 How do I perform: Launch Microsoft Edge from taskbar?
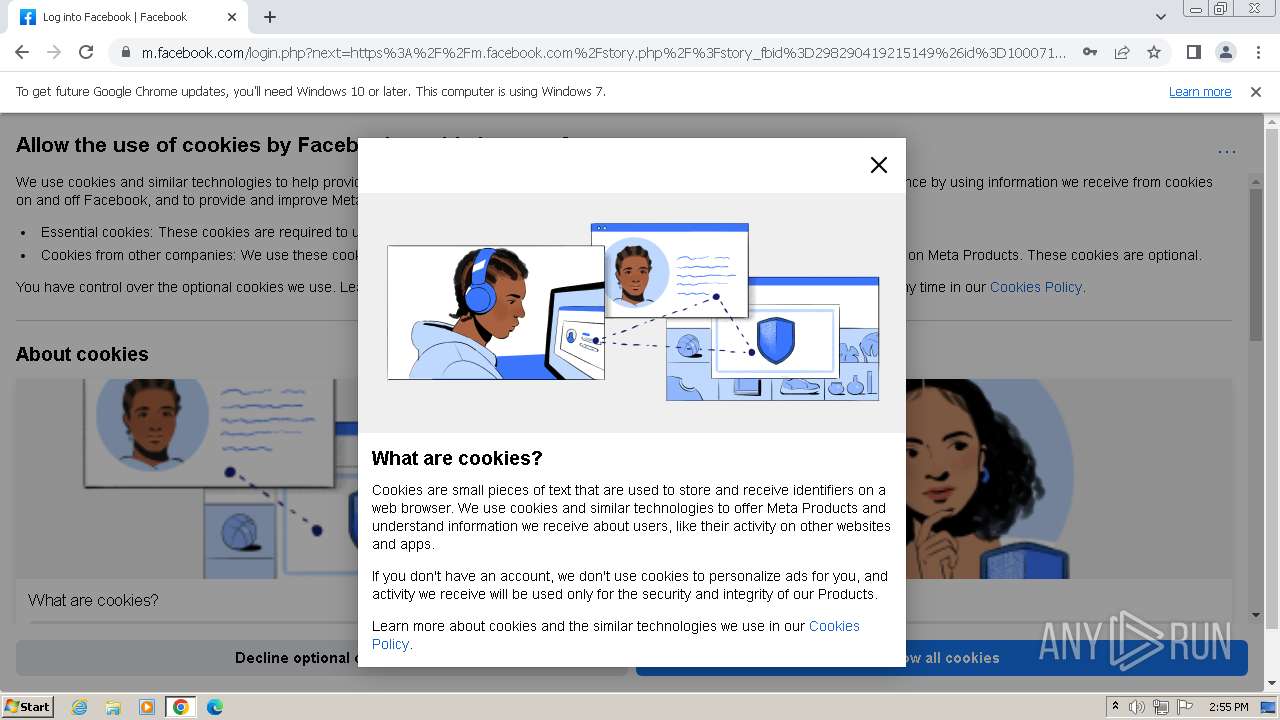pyautogui.click(x=215, y=707)
